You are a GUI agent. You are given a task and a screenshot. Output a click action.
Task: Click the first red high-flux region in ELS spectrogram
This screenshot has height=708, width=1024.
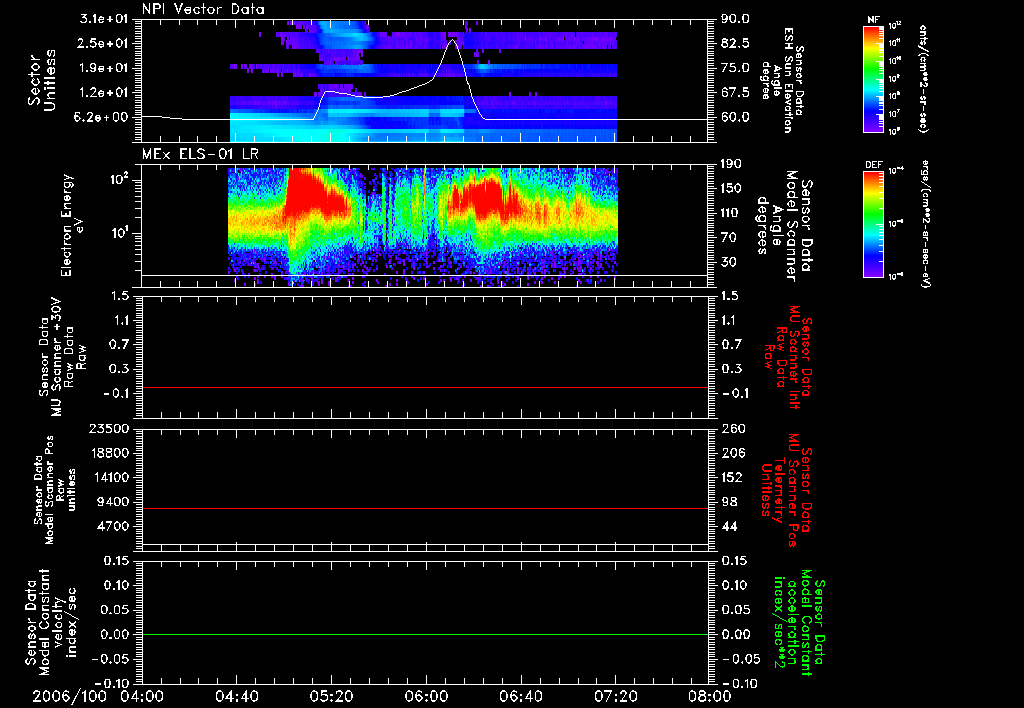[x=313, y=193]
